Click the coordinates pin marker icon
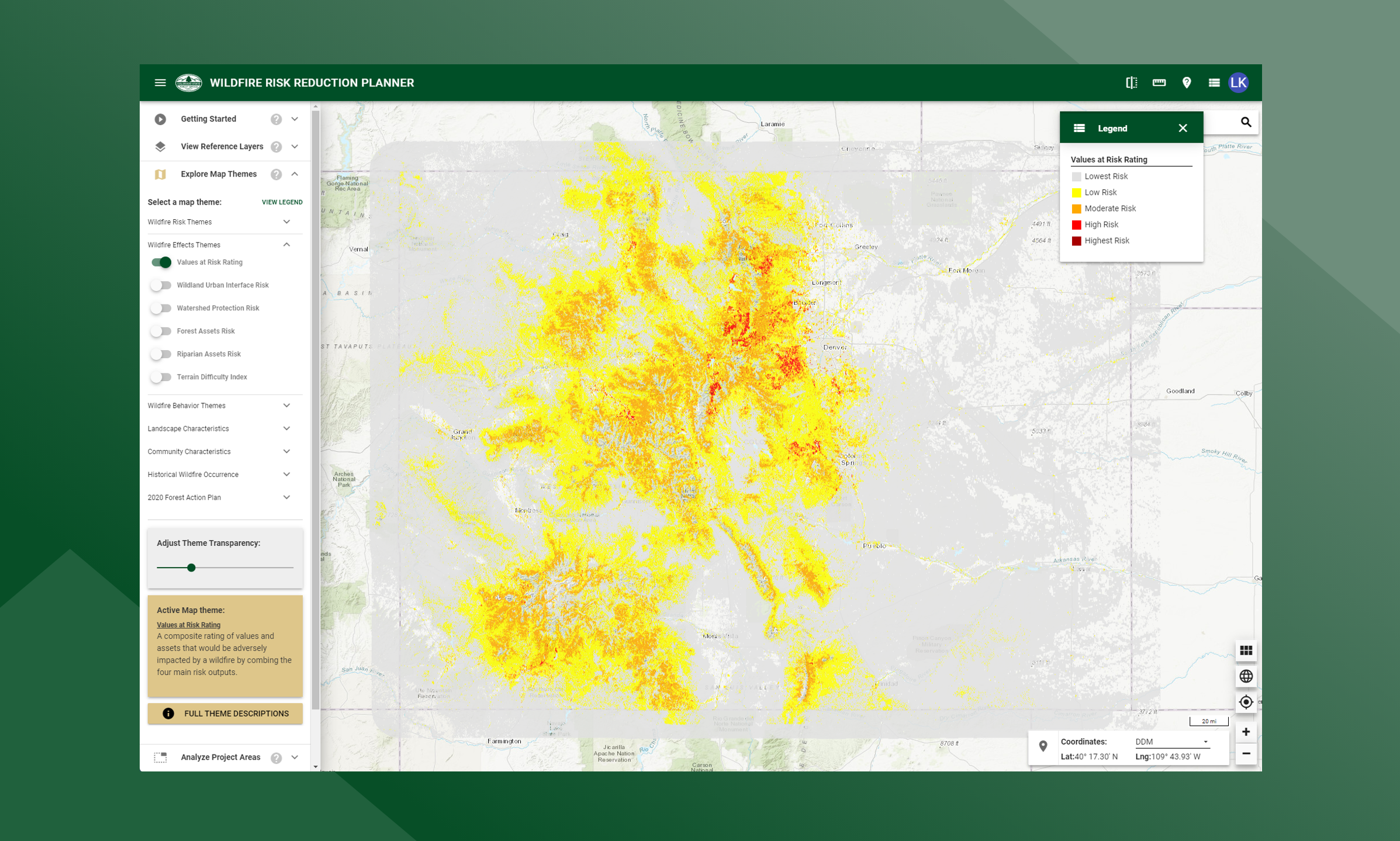The width and height of the screenshot is (1400, 841). coord(1043,746)
